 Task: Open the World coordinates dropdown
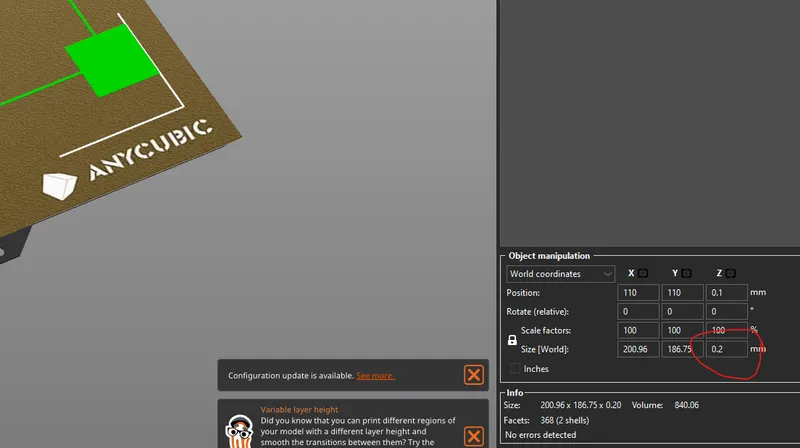(560, 273)
